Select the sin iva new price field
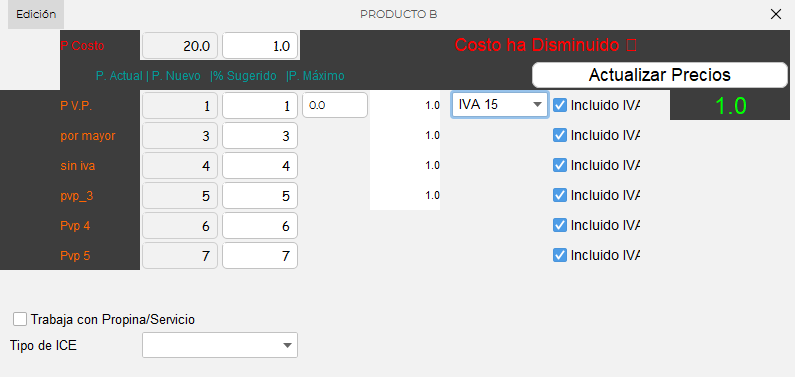Screen dimensions: 795x377 coord(260,166)
